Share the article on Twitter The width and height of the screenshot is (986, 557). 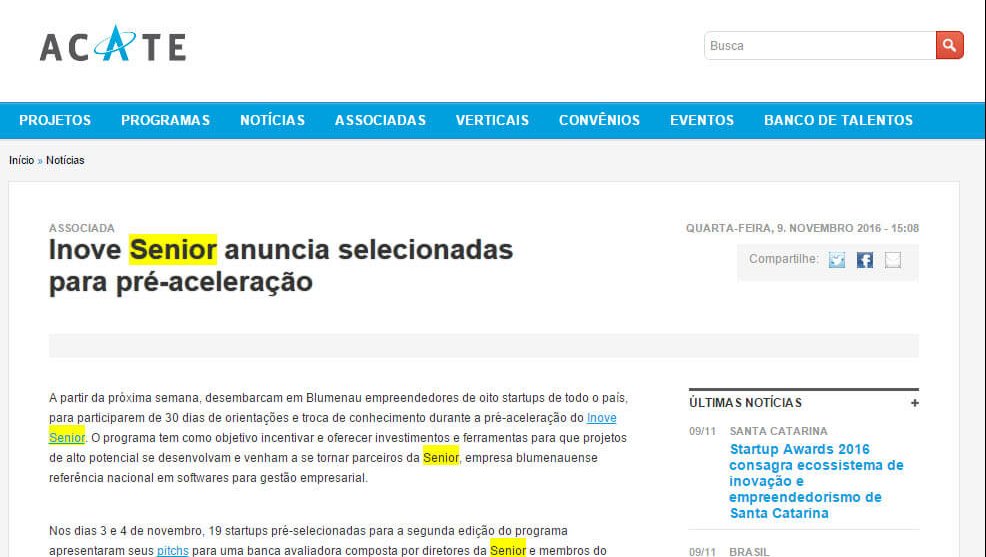coord(836,260)
